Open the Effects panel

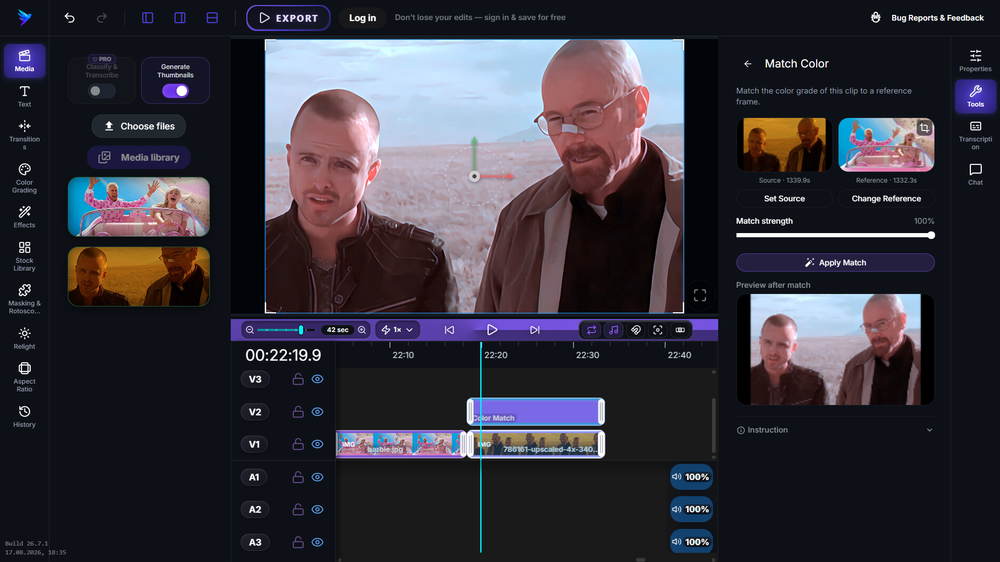pos(24,217)
